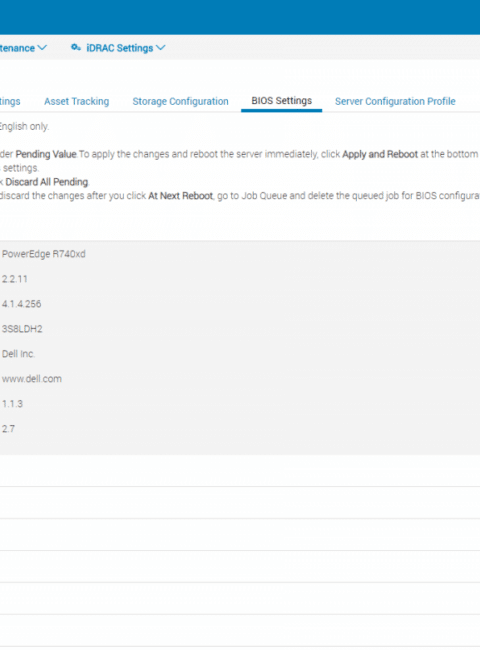This screenshot has width=480, height=650.
Task: Switch to the Storage Configuration tab
Action: [x=180, y=101]
